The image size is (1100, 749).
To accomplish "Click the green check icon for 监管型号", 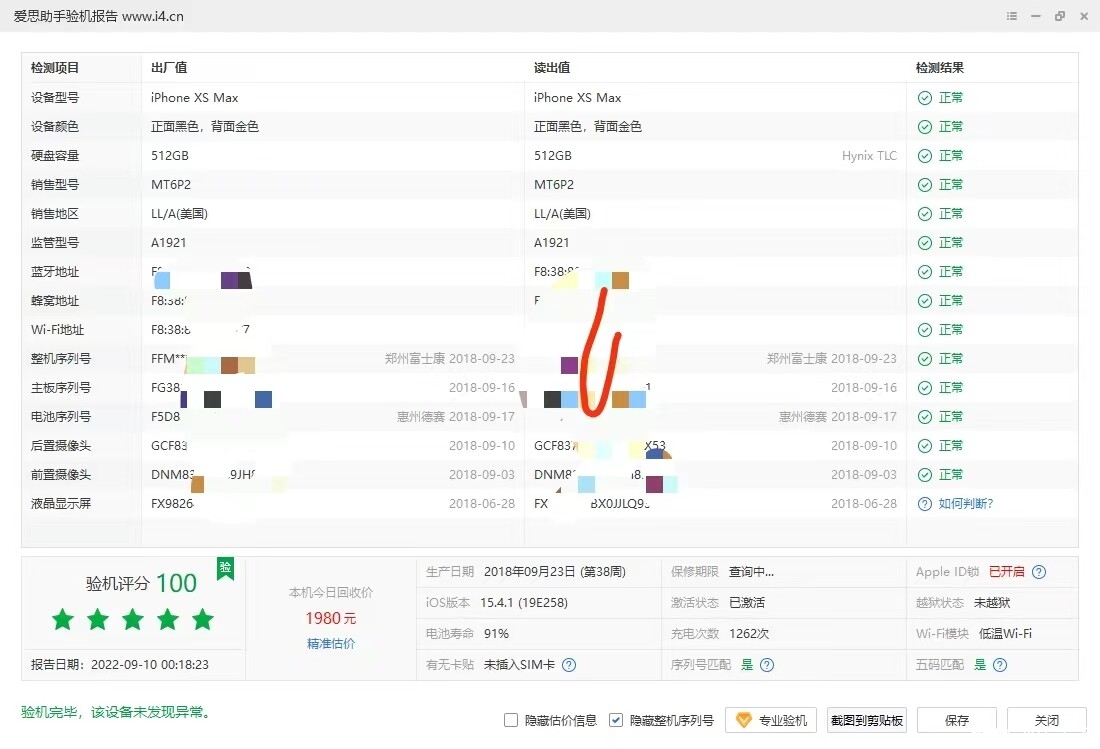I will [925, 243].
